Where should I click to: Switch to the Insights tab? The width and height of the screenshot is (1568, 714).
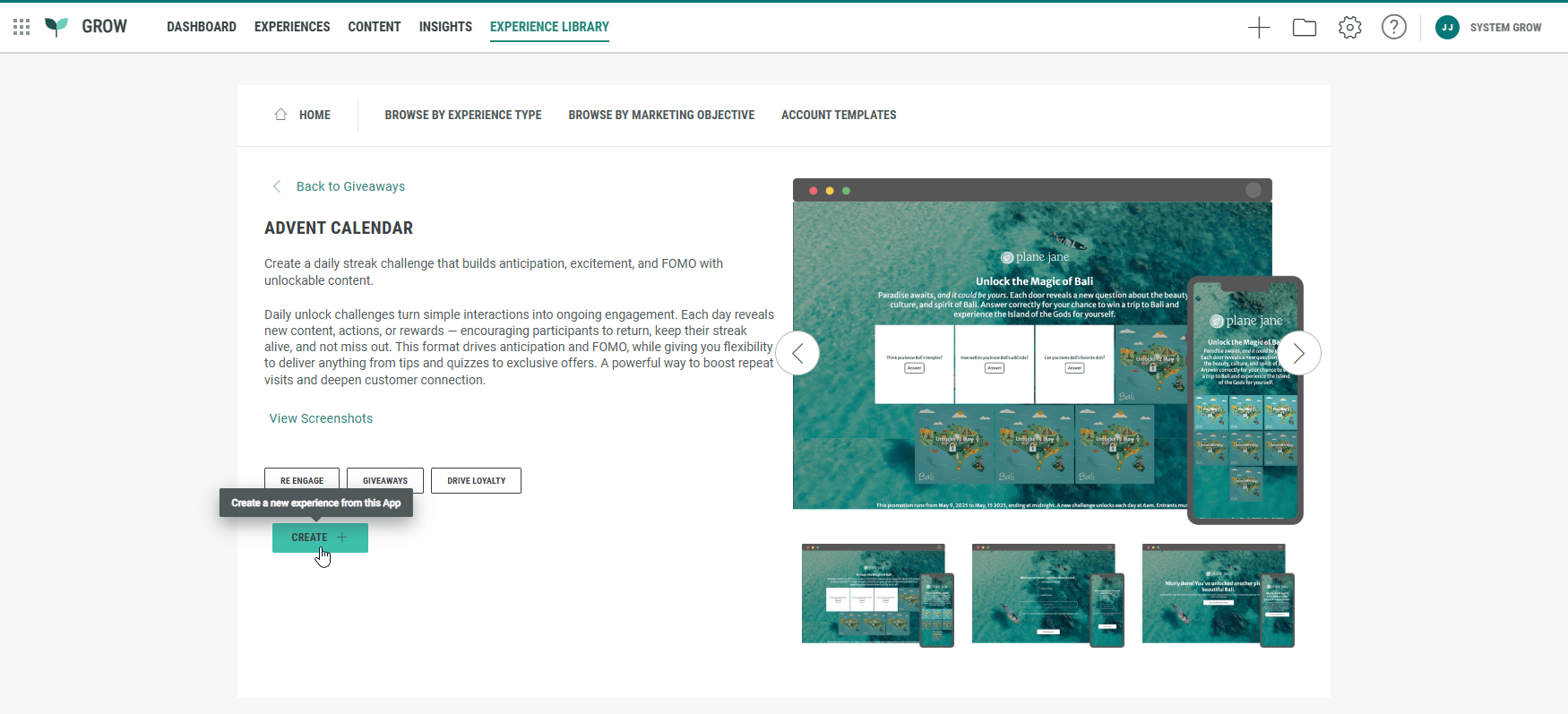click(x=445, y=27)
